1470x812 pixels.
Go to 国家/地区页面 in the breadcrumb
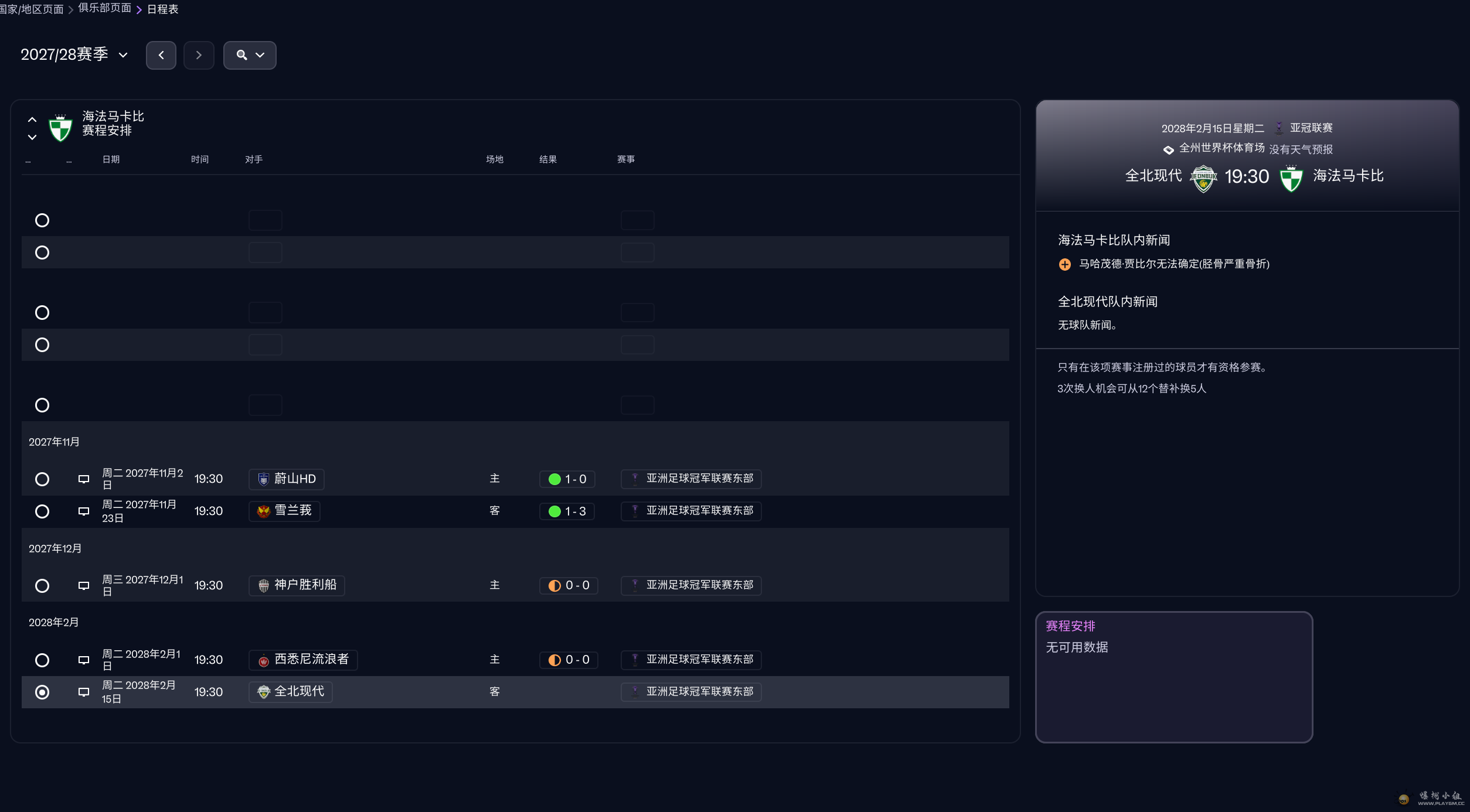(32, 9)
